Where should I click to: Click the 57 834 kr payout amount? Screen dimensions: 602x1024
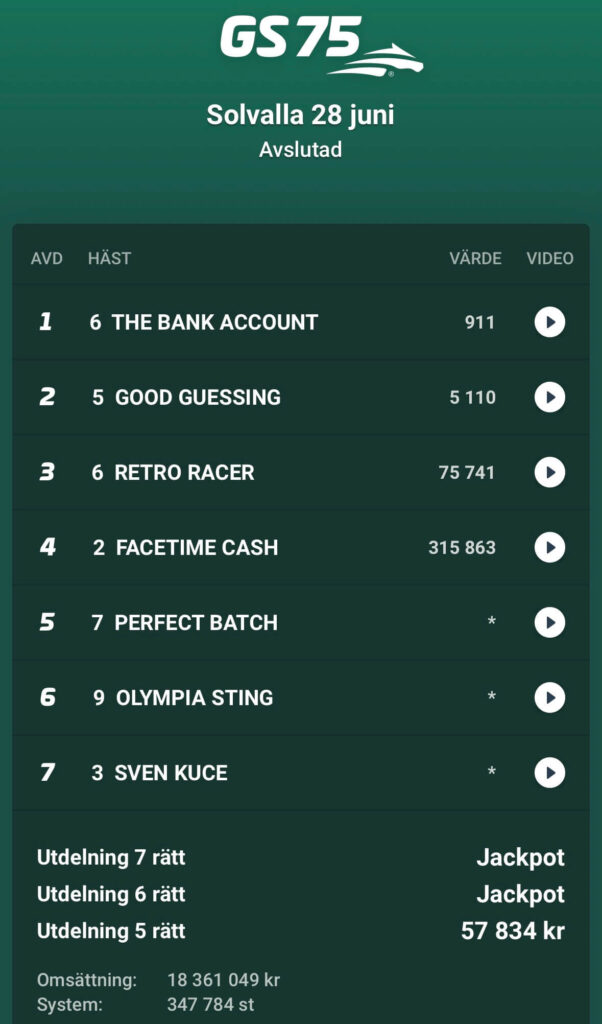pos(513,931)
